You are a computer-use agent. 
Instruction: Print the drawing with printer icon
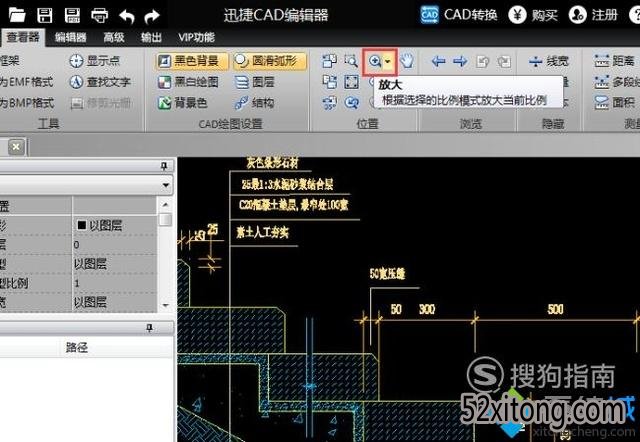[100, 16]
